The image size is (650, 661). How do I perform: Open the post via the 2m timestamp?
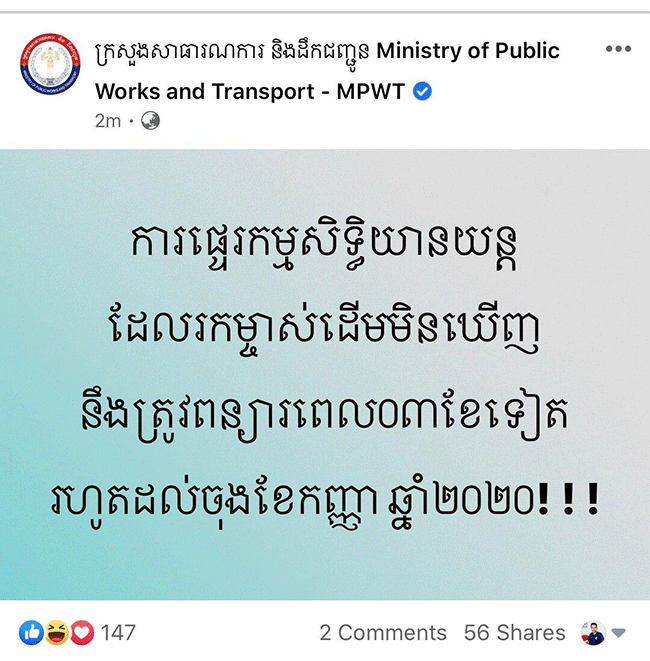108,121
